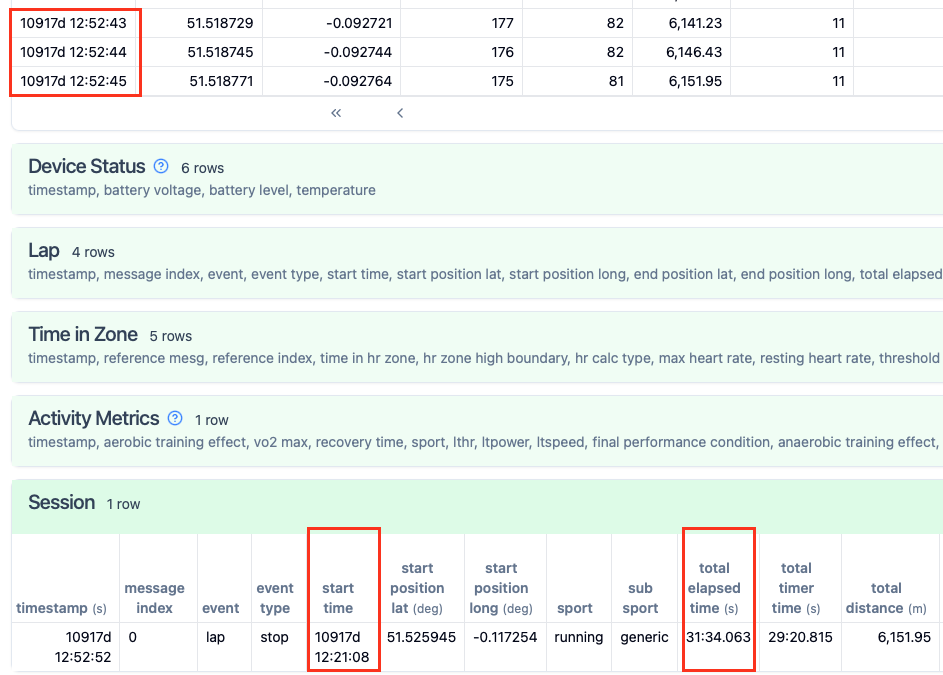Click the total distance column header
Screen dimensions: 943x675
pyautogui.click(x=886, y=598)
